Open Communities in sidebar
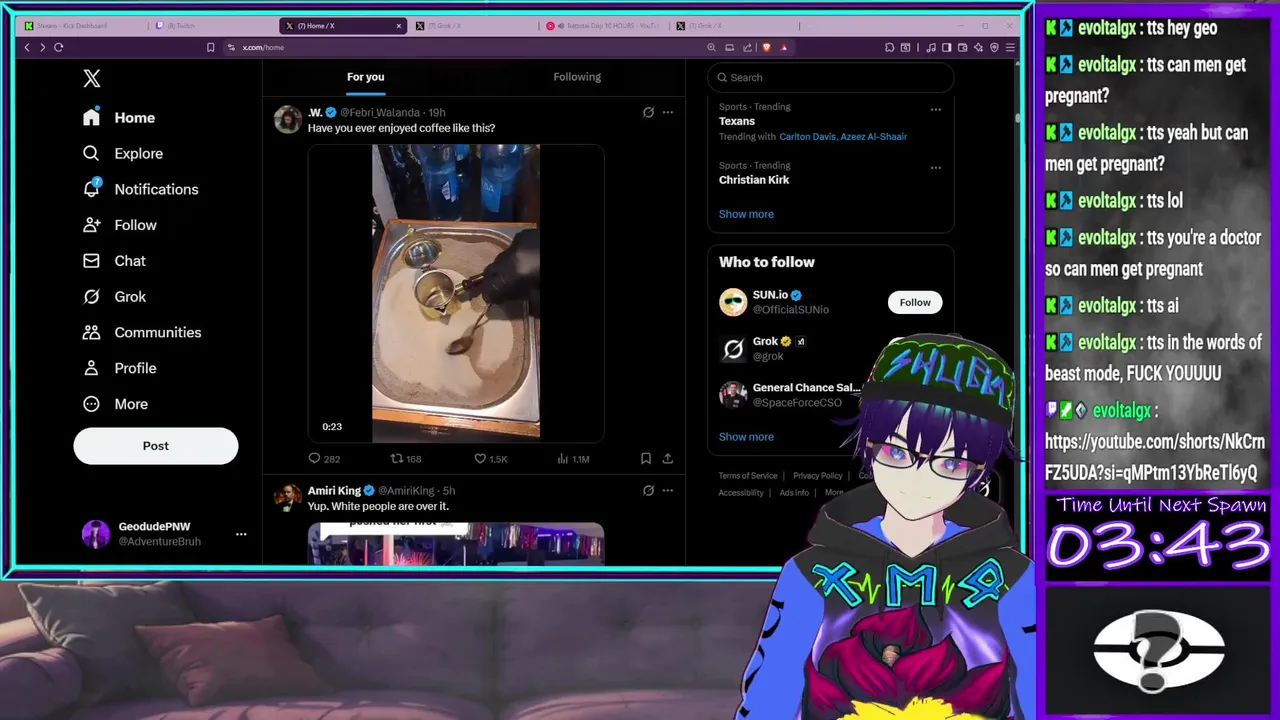1280x720 pixels. (x=142, y=332)
